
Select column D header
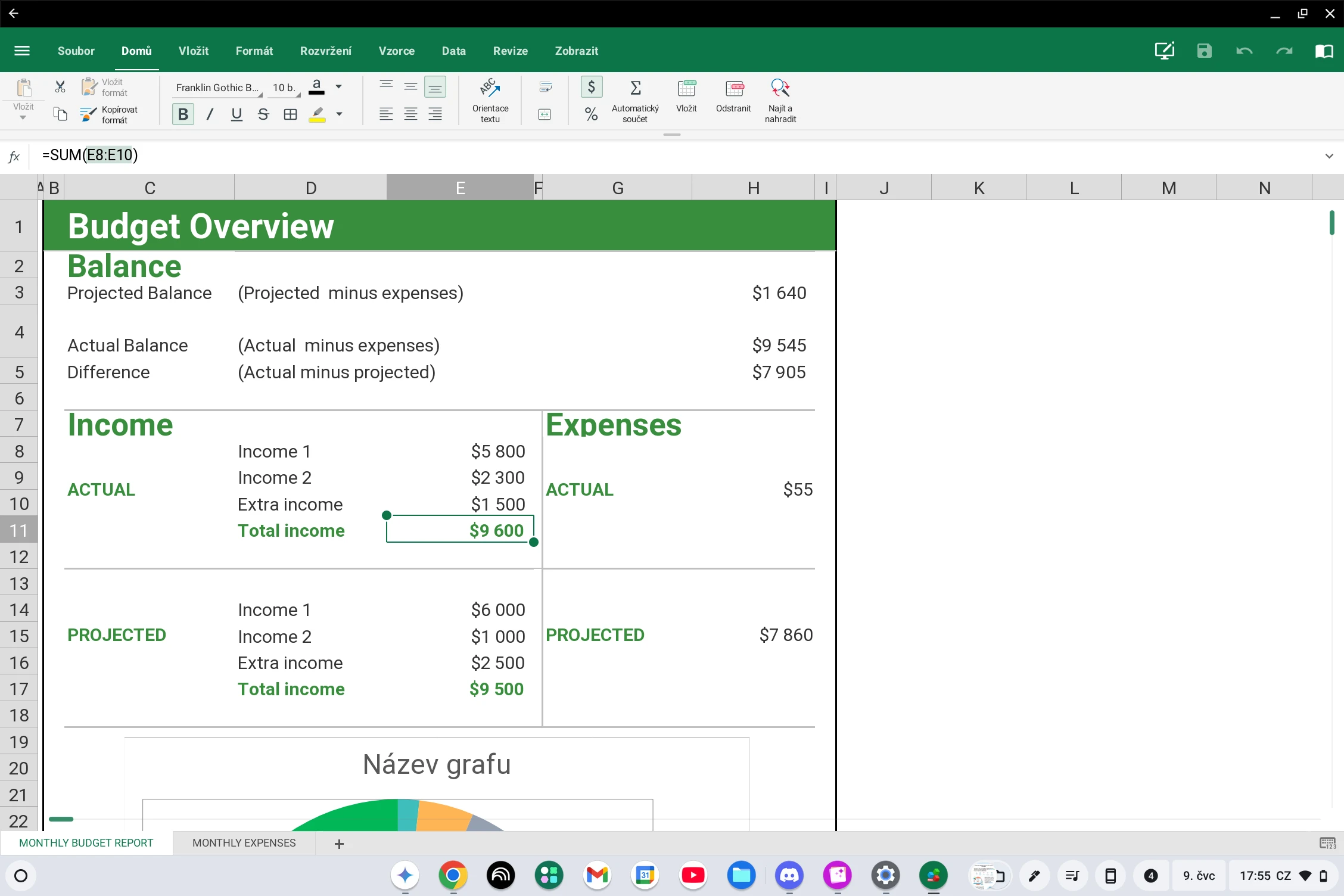[x=311, y=188]
